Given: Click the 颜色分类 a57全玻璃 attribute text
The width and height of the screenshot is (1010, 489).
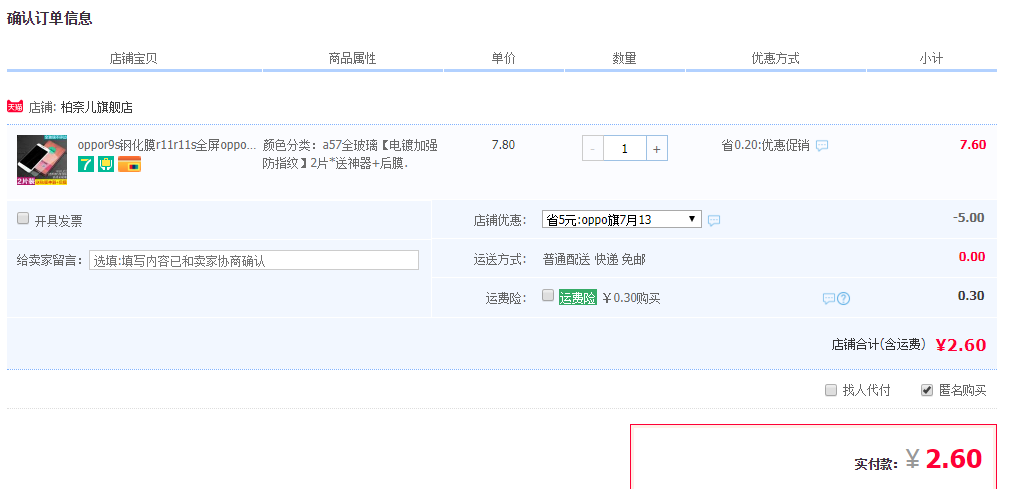Looking at the screenshot, I should click(350, 154).
